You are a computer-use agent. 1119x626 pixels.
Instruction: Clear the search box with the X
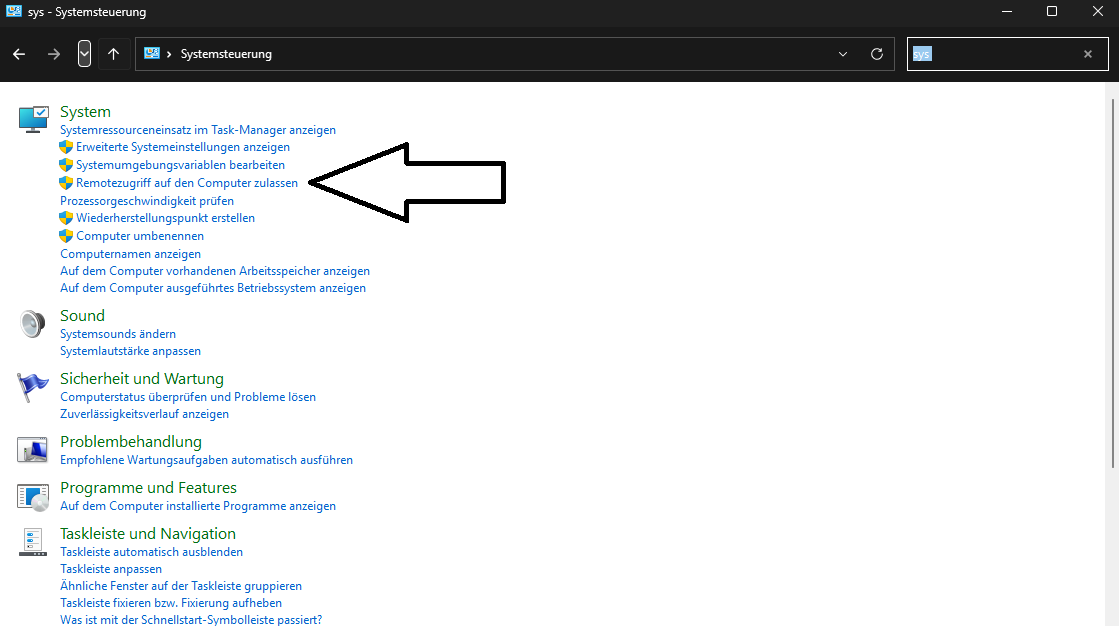tap(1088, 54)
